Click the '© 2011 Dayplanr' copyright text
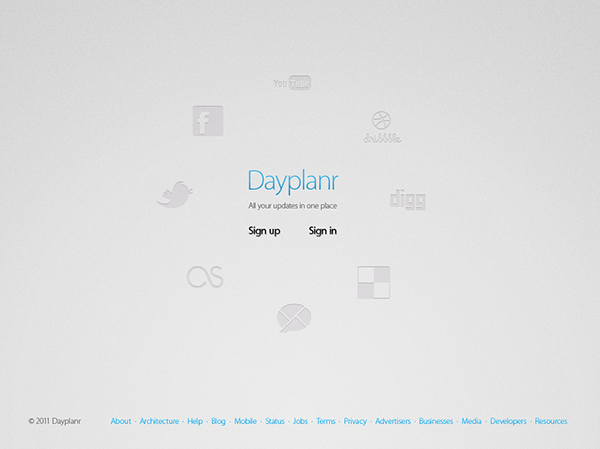Viewport: 600px width, 449px height. [55, 421]
